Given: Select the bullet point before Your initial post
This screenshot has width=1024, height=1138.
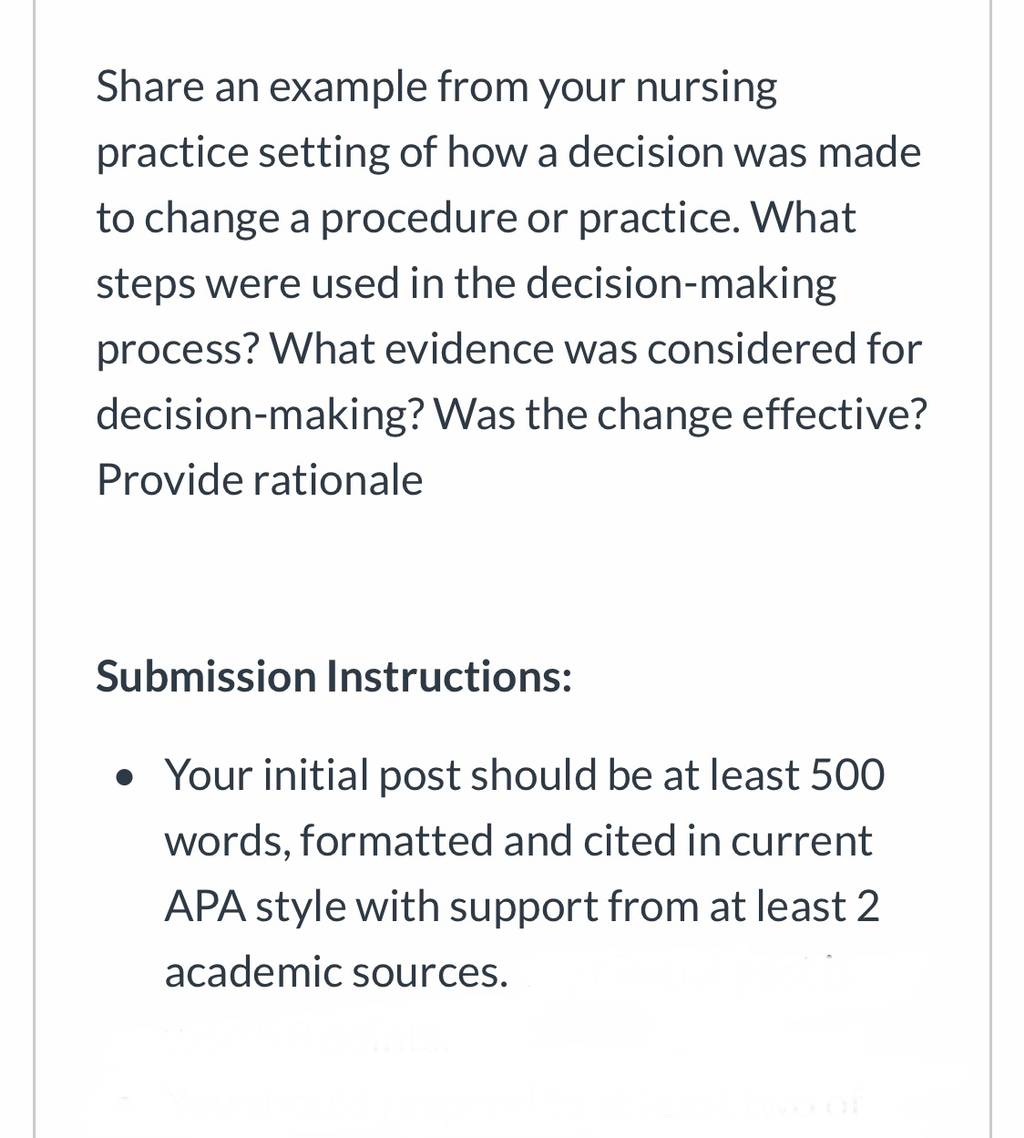Looking at the screenshot, I should 126,777.
